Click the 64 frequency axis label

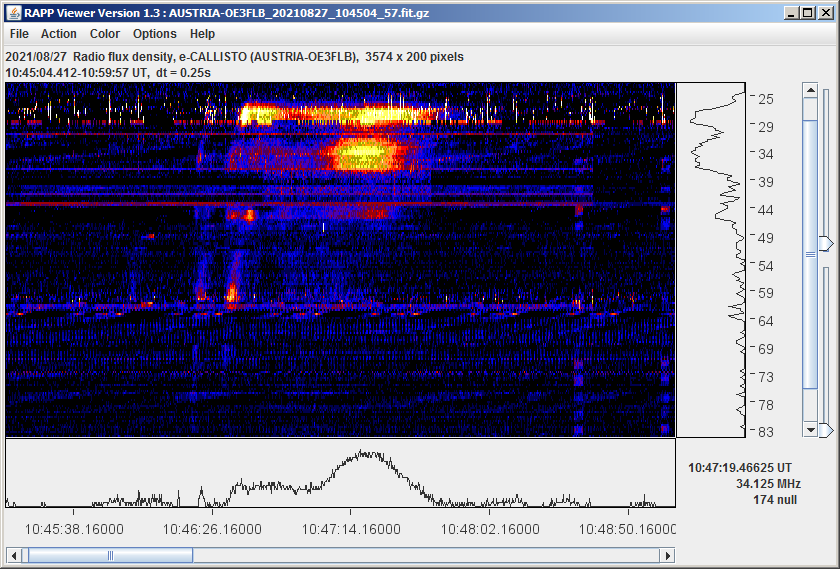[766, 321]
